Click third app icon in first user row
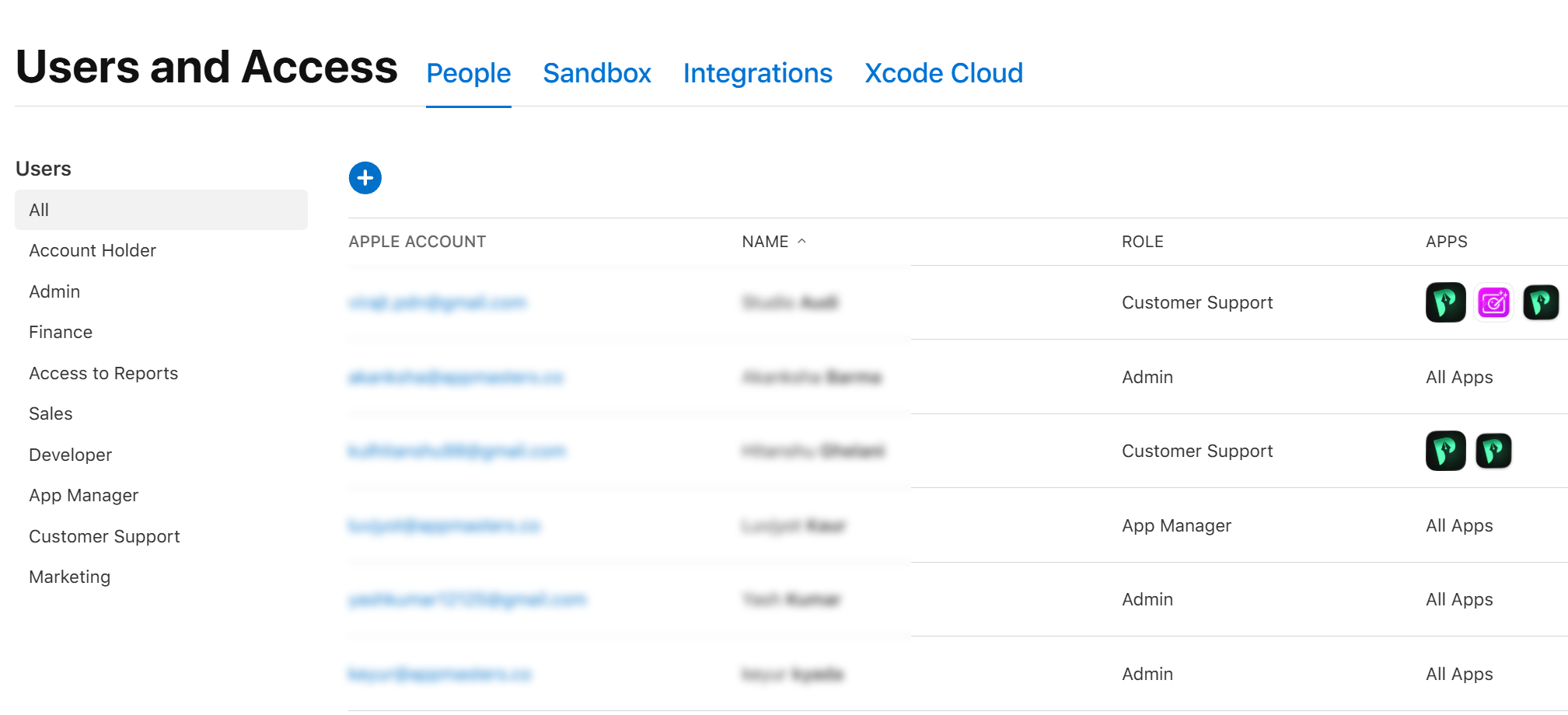The image size is (1568, 715). click(x=1540, y=302)
